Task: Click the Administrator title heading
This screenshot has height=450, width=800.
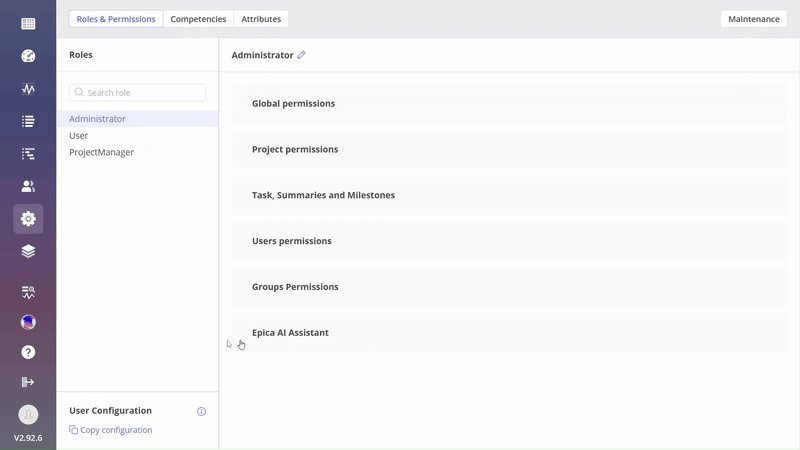Action: point(262,55)
